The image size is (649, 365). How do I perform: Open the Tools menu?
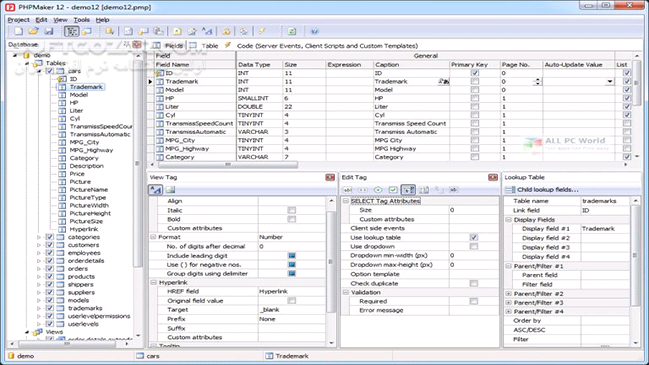click(x=82, y=19)
